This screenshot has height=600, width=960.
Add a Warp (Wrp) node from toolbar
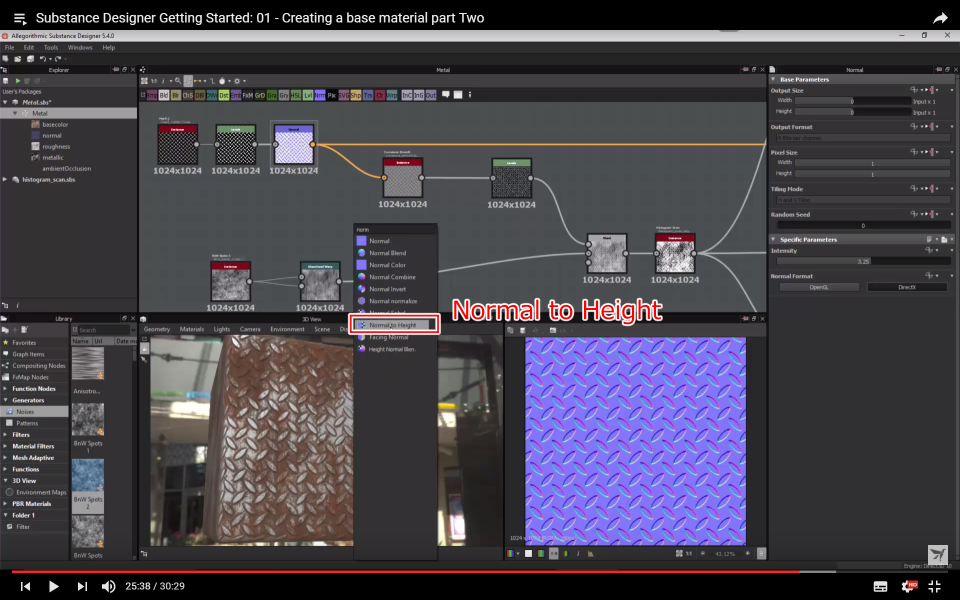(392, 96)
